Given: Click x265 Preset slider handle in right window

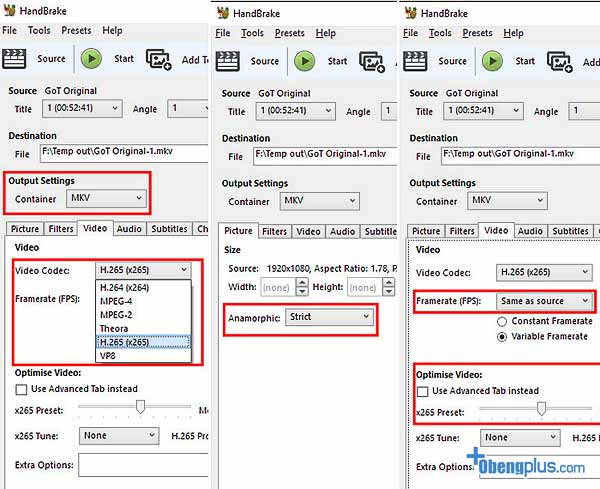Looking at the screenshot, I should 541,409.
